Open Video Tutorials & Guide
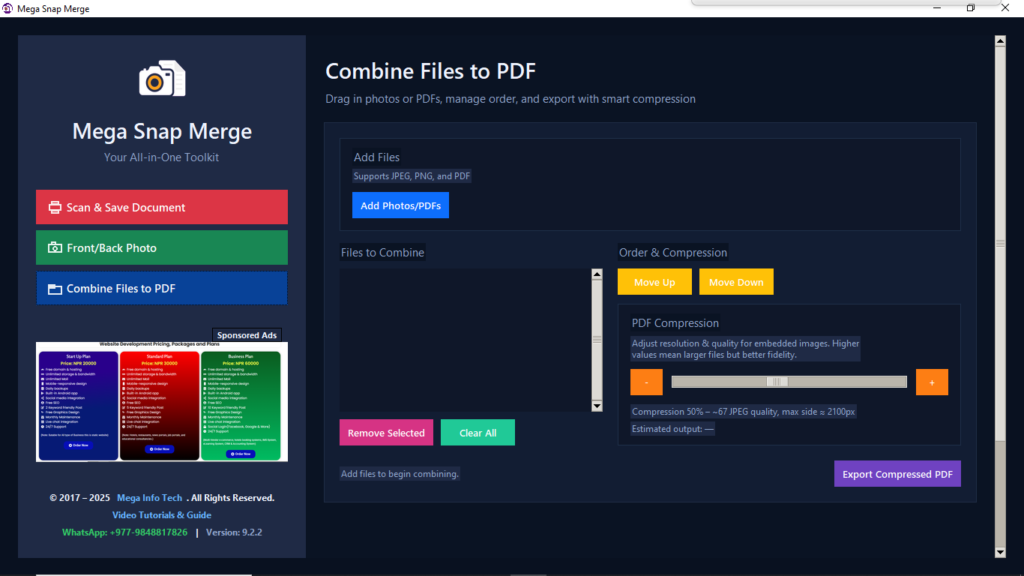 [161, 514]
